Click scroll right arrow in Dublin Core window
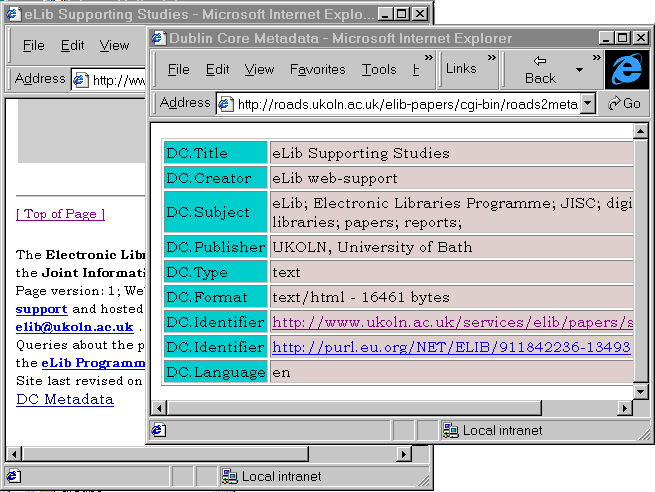This screenshot has height=492, width=655. [625, 408]
